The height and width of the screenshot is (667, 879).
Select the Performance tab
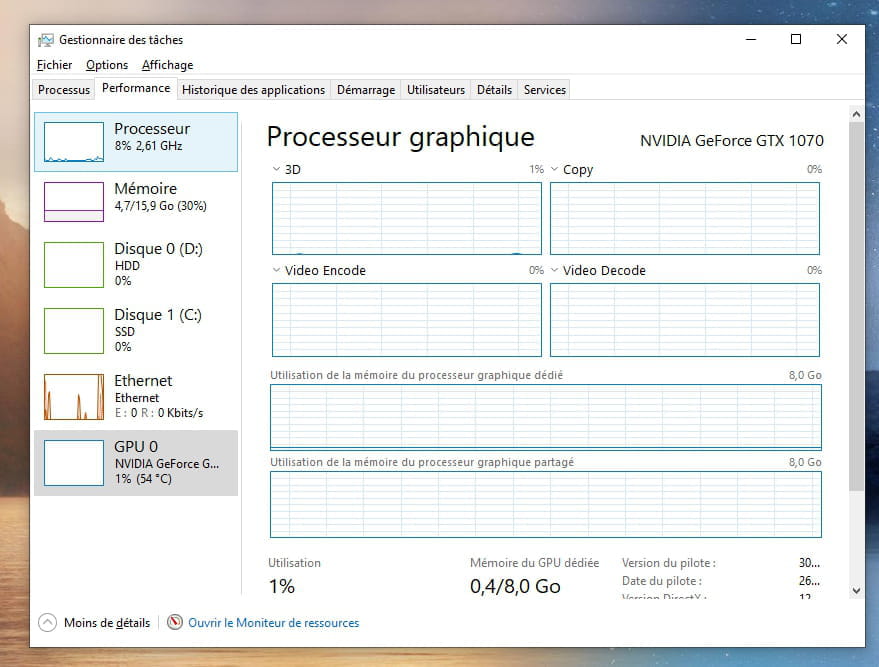pyautogui.click(x=136, y=88)
